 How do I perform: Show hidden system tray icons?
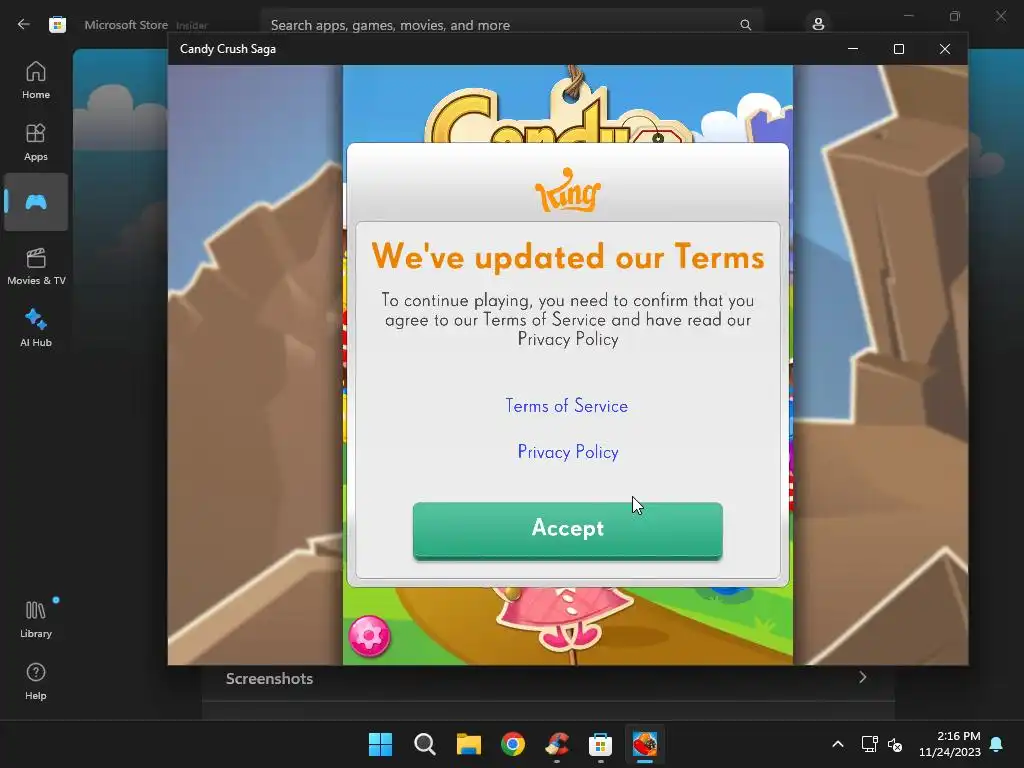pos(838,744)
